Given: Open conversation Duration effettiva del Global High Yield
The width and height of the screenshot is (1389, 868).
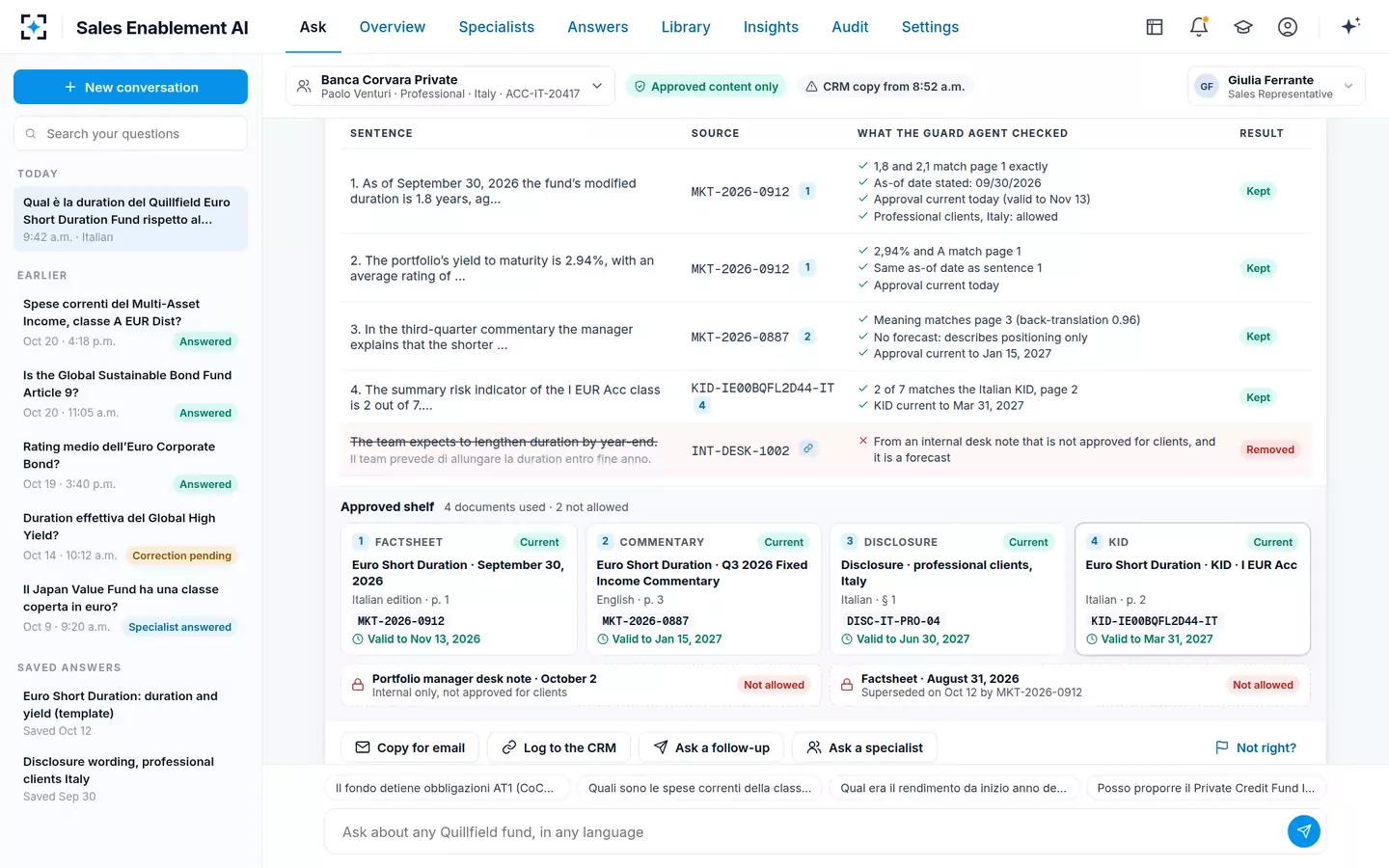Looking at the screenshot, I should (x=130, y=536).
